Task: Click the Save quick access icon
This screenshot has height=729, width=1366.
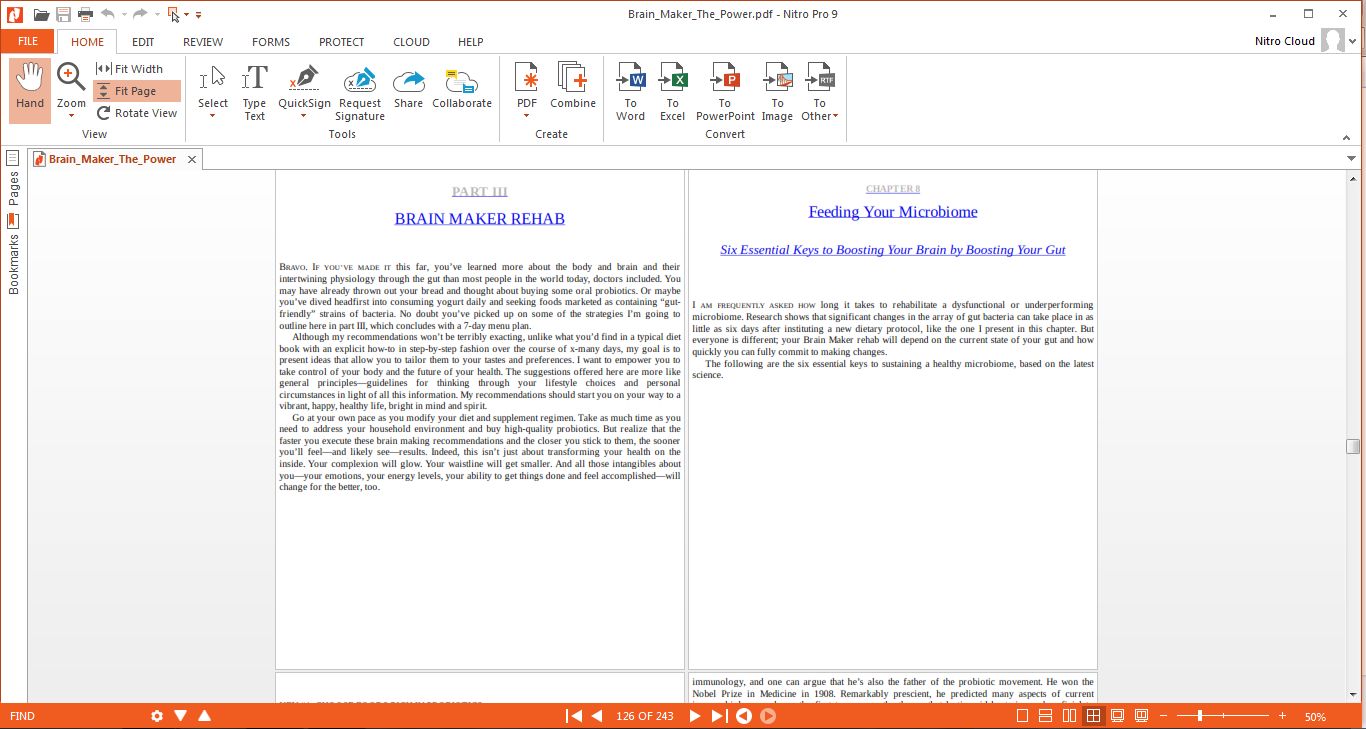Action: pos(64,14)
